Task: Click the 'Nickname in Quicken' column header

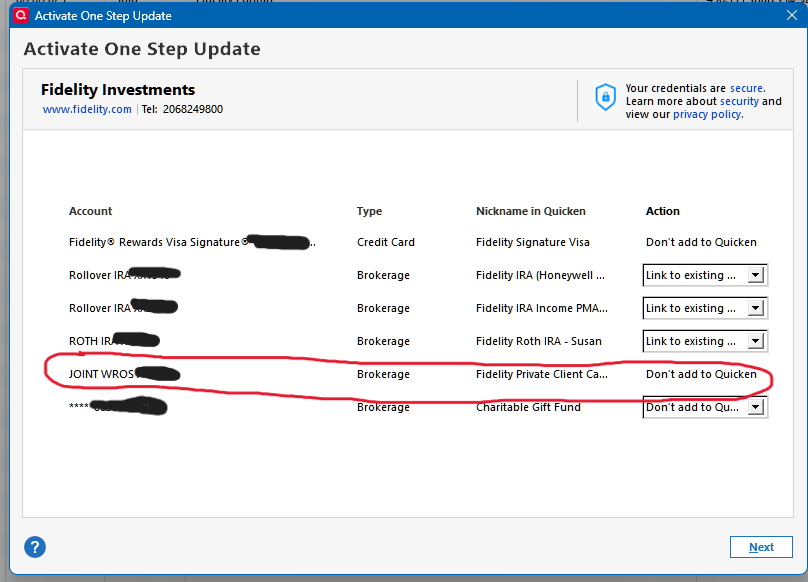Action: pos(531,211)
